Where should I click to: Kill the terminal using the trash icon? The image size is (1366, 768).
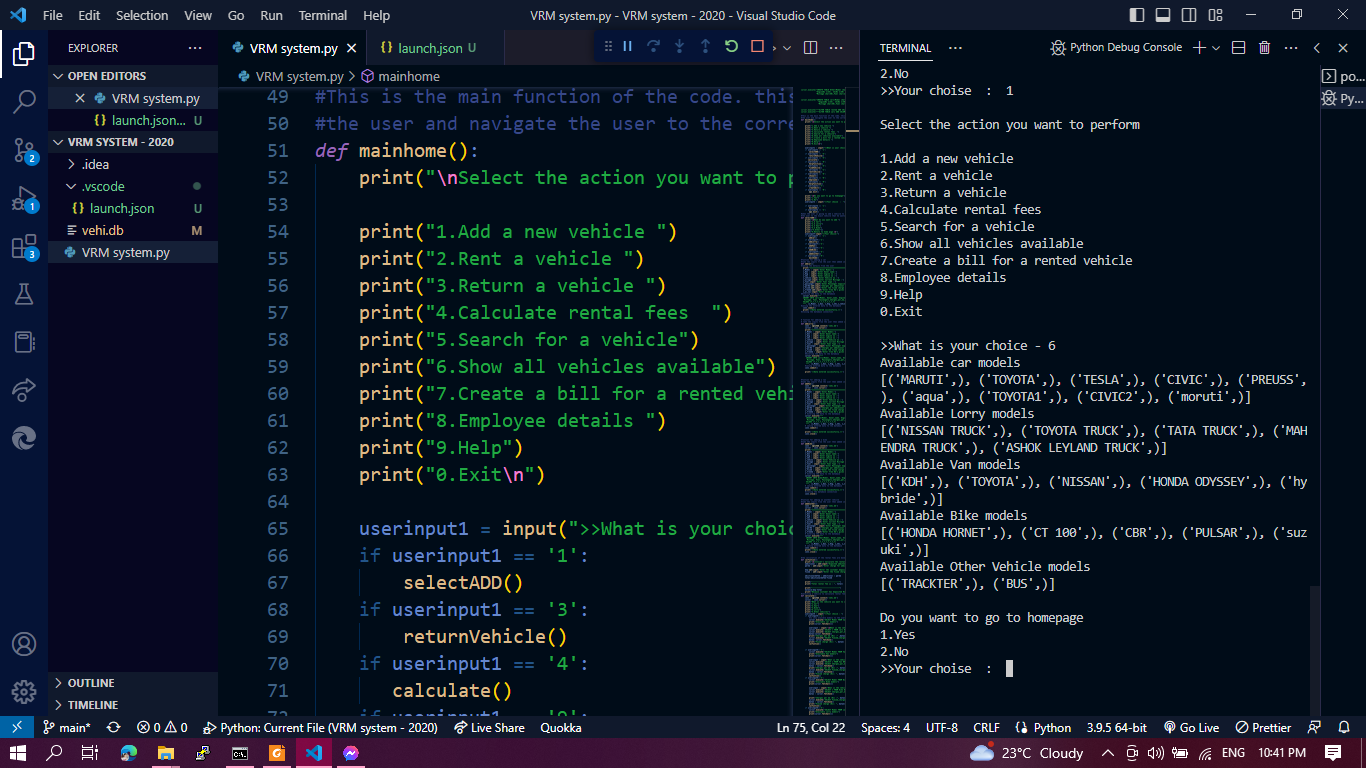[x=1263, y=47]
